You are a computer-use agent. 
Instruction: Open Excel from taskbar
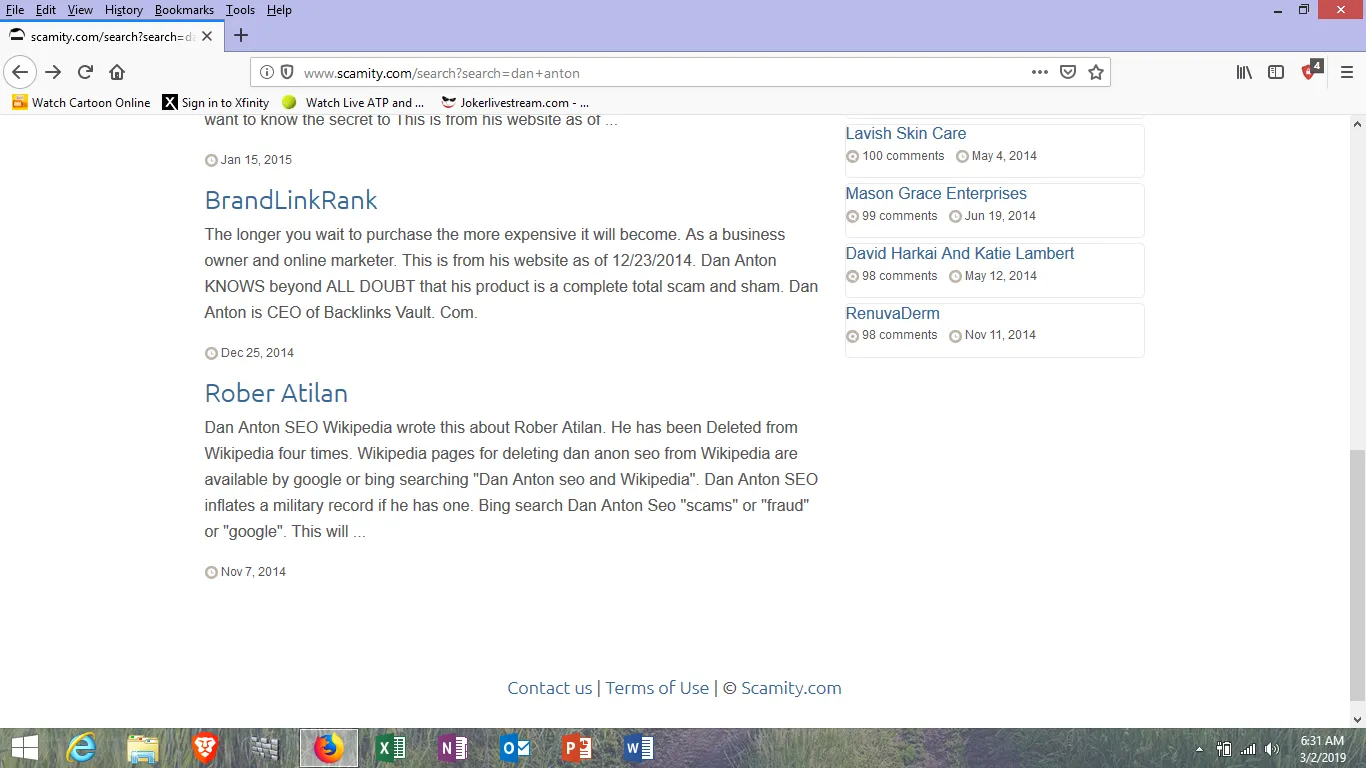[x=391, y=748]
